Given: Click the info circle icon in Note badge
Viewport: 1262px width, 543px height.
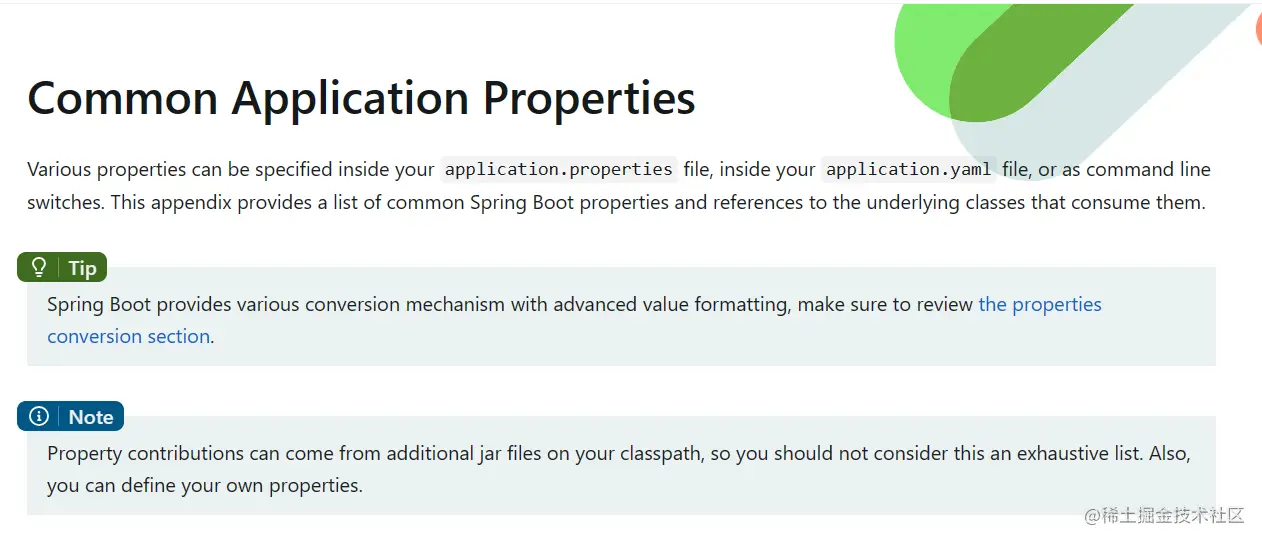Looking at the screenshot, I should [39, 416].
